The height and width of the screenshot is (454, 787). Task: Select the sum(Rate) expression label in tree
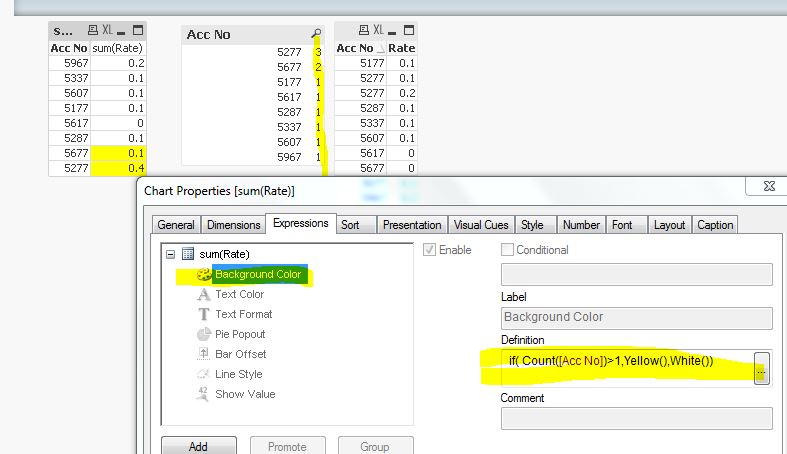click(x=224, y=254)
